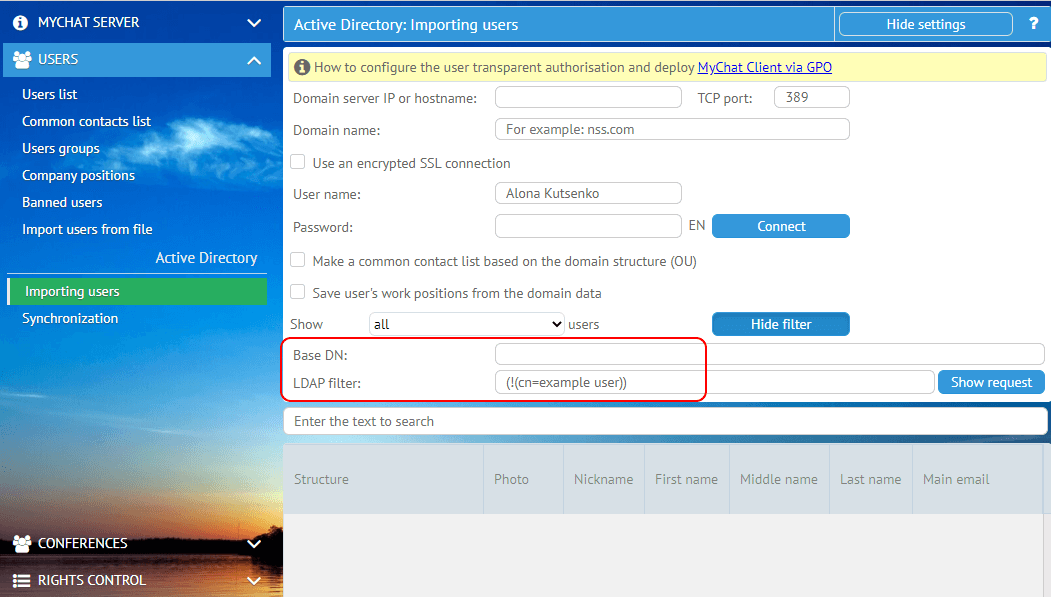
Task: Click the Hide settings button
Action: [x=925, y=24]
